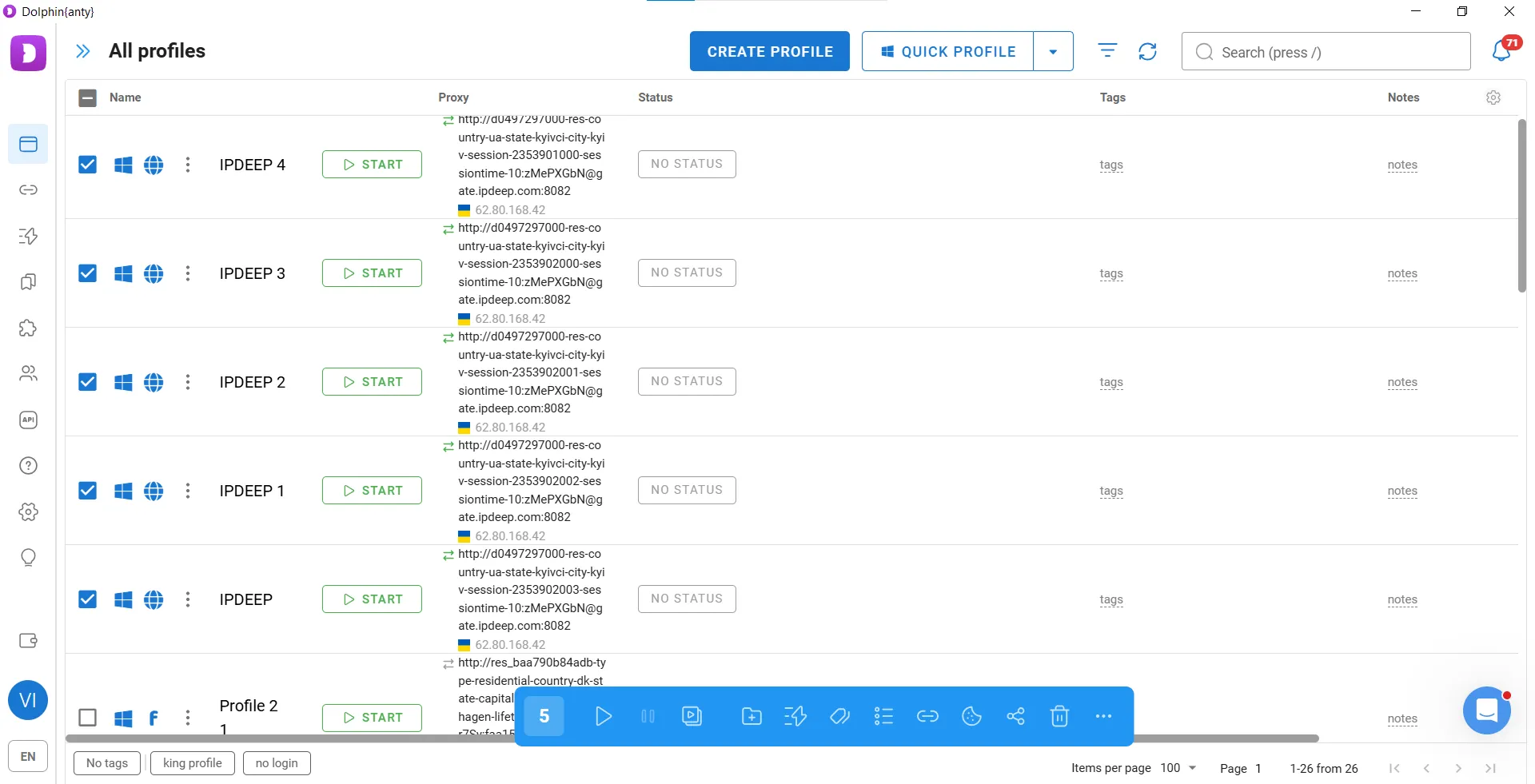Expand the sidebar with double chevron

tap(82, 51)
